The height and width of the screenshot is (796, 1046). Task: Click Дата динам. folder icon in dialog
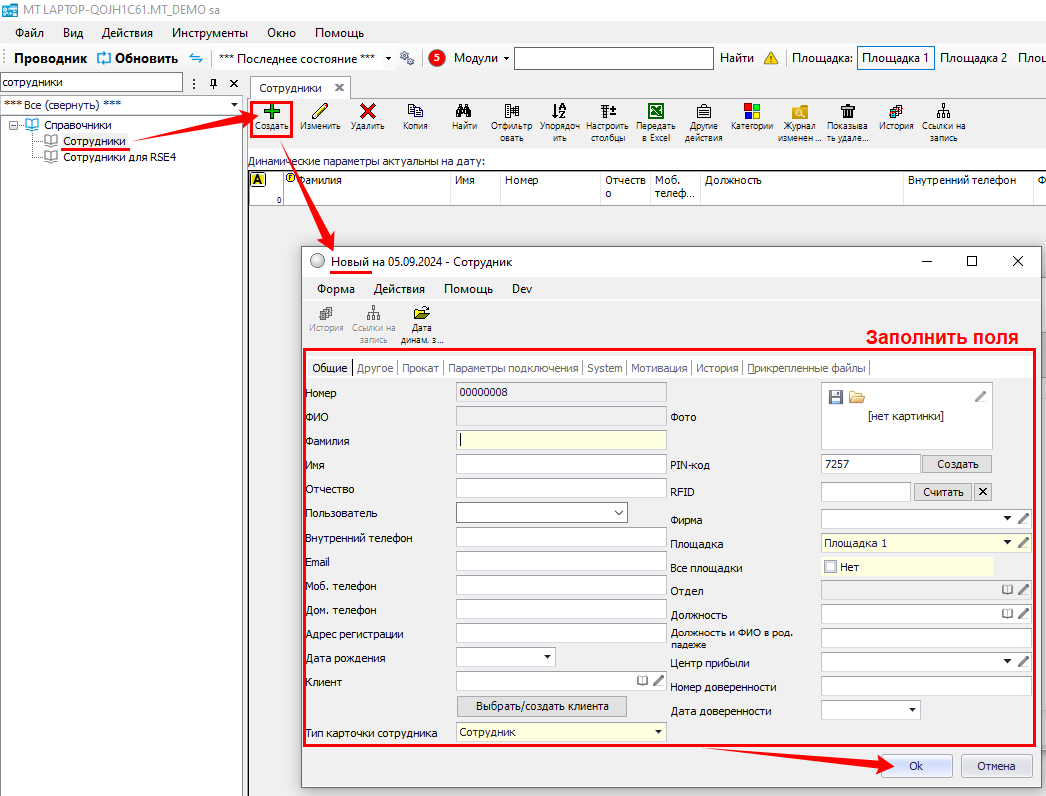(x=421, y=314)
